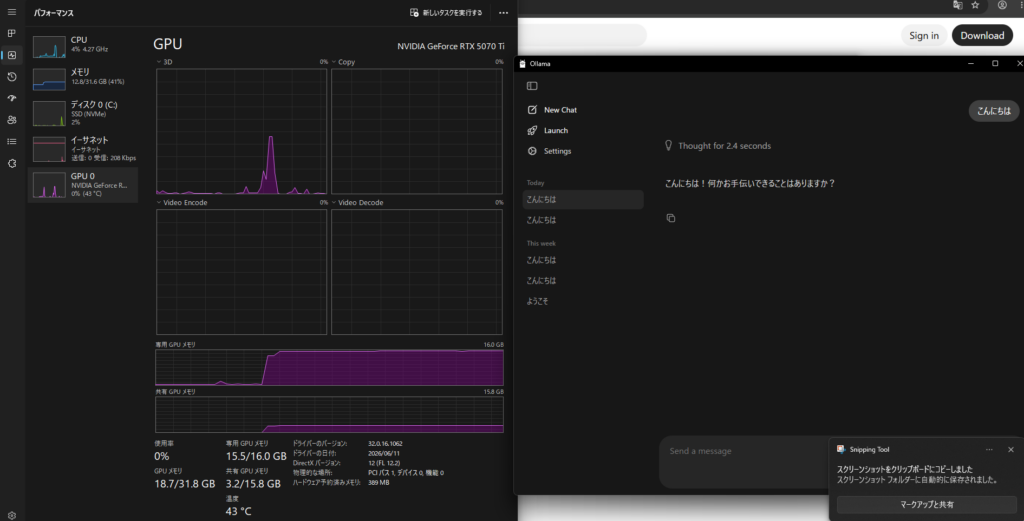Viewport: 1024px width, 521px height.
Task: Click Sign in on the browser page
Action: click(x=923, y=35)
